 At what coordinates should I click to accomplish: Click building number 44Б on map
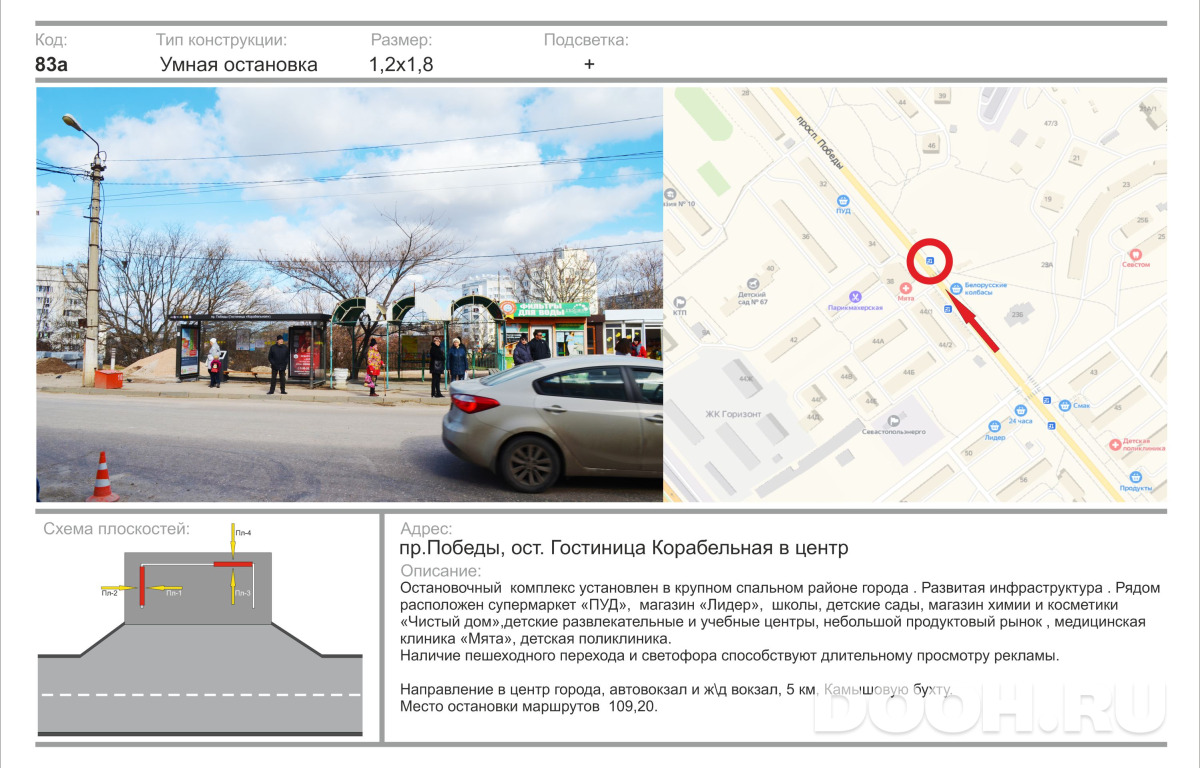pos(908,371)
